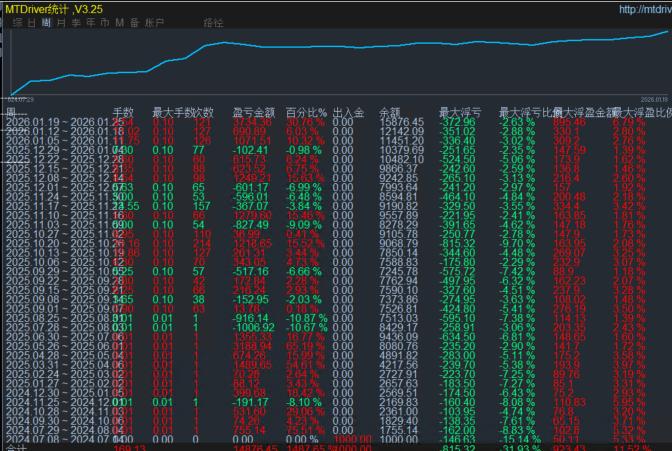672x451 pixels.
Task: Click the loss value -916.14
Action: click(250, 318)
